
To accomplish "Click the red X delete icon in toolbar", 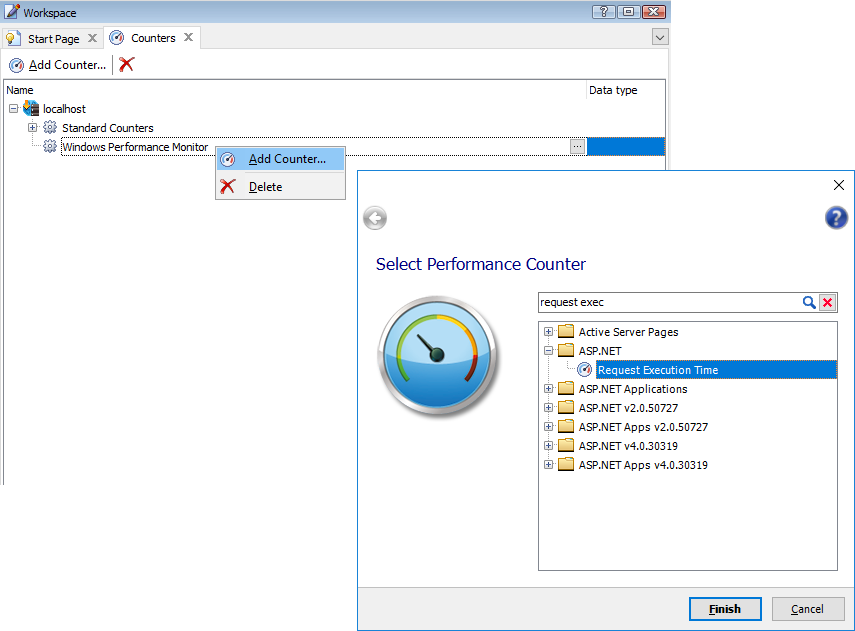I will click(127, 64).
